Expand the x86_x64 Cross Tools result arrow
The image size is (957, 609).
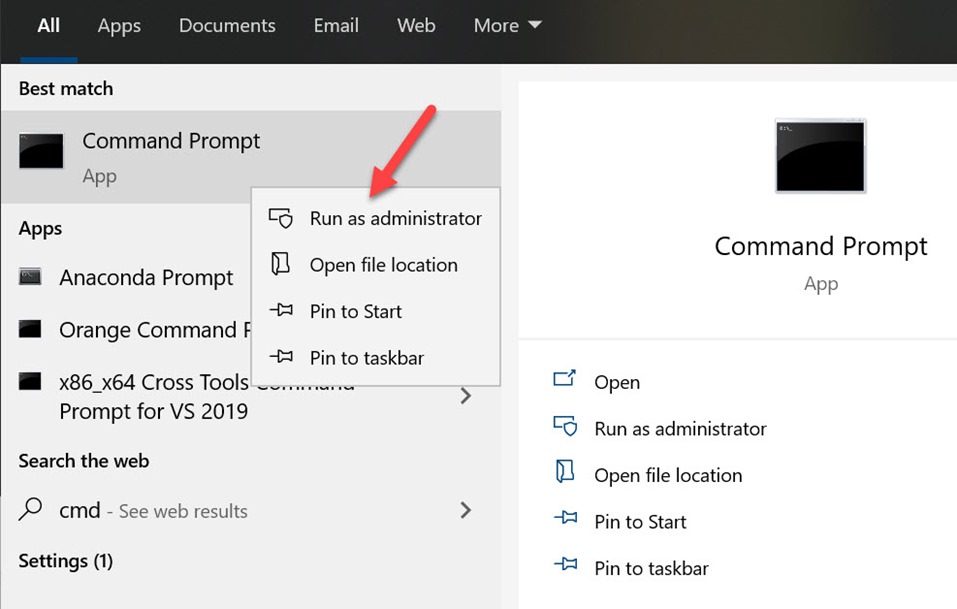(465, 396)
